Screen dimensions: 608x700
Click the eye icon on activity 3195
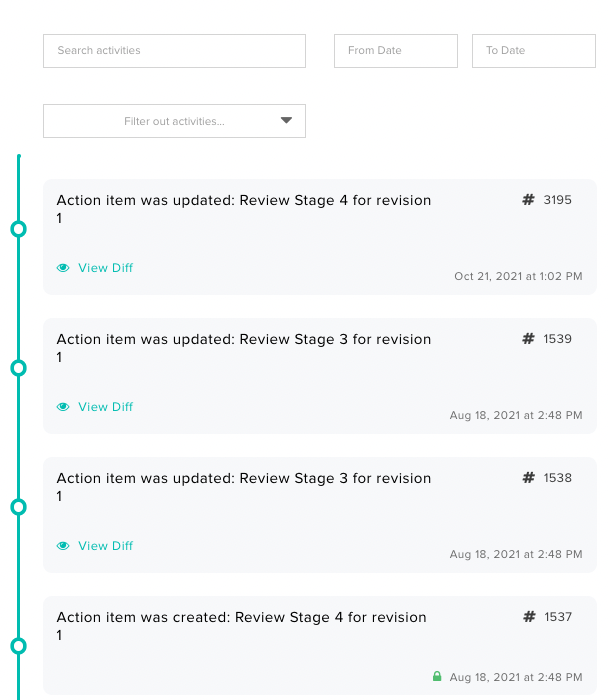(63, 268)
